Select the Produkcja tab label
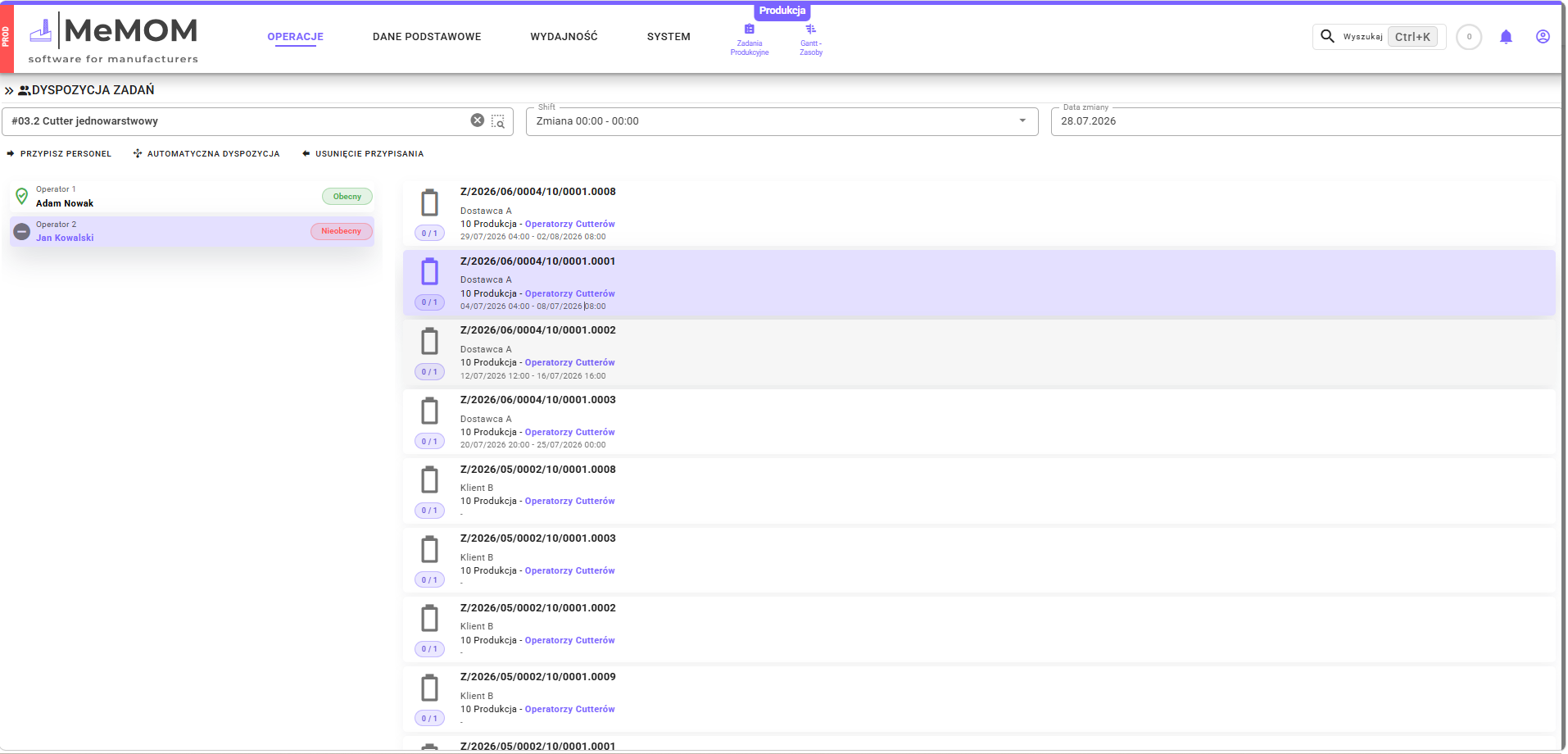The height and width of the screenshot is (754, 1568). [782, 11]
